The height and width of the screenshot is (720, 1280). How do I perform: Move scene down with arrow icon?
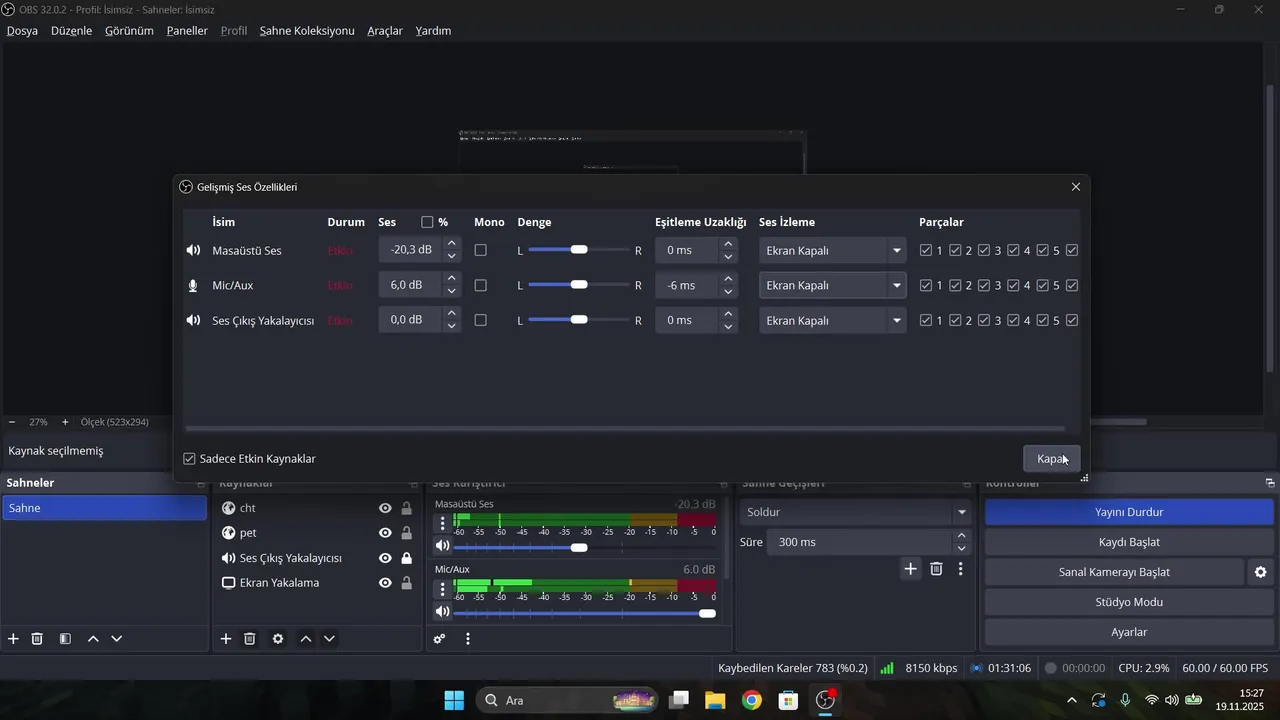(x=117, y=638)
